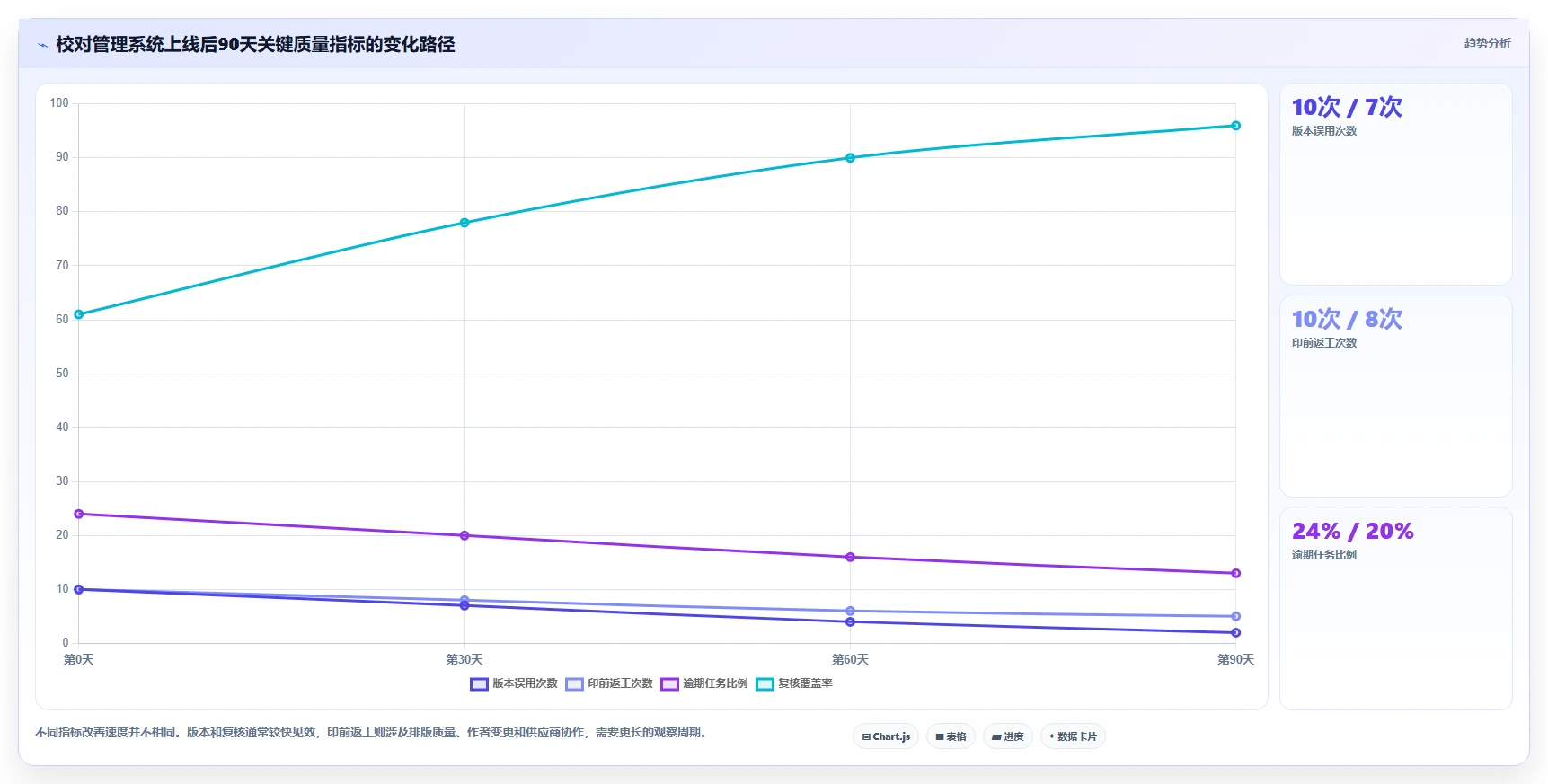Select the 表格 tag chip
1548x784 pixels.
coord(951,736)
